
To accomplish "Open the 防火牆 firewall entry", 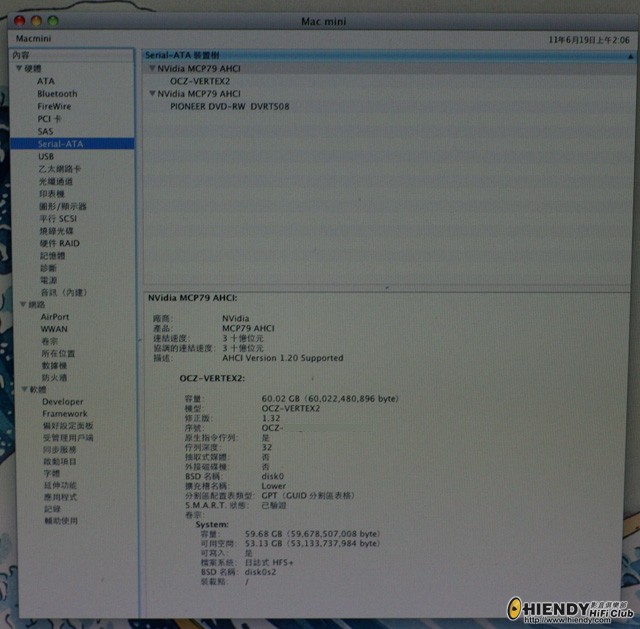I will pyautogui.click(x=54, y=378).
